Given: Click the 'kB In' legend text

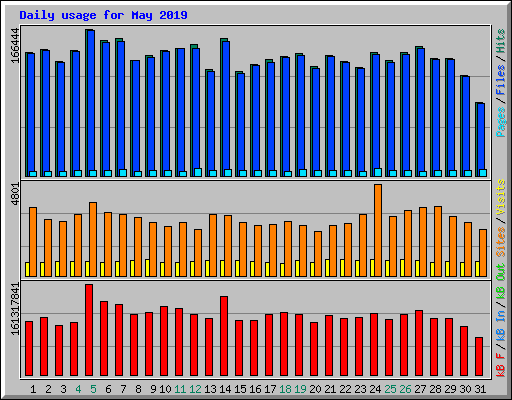Looking at the screenshot, I should 501,326.
